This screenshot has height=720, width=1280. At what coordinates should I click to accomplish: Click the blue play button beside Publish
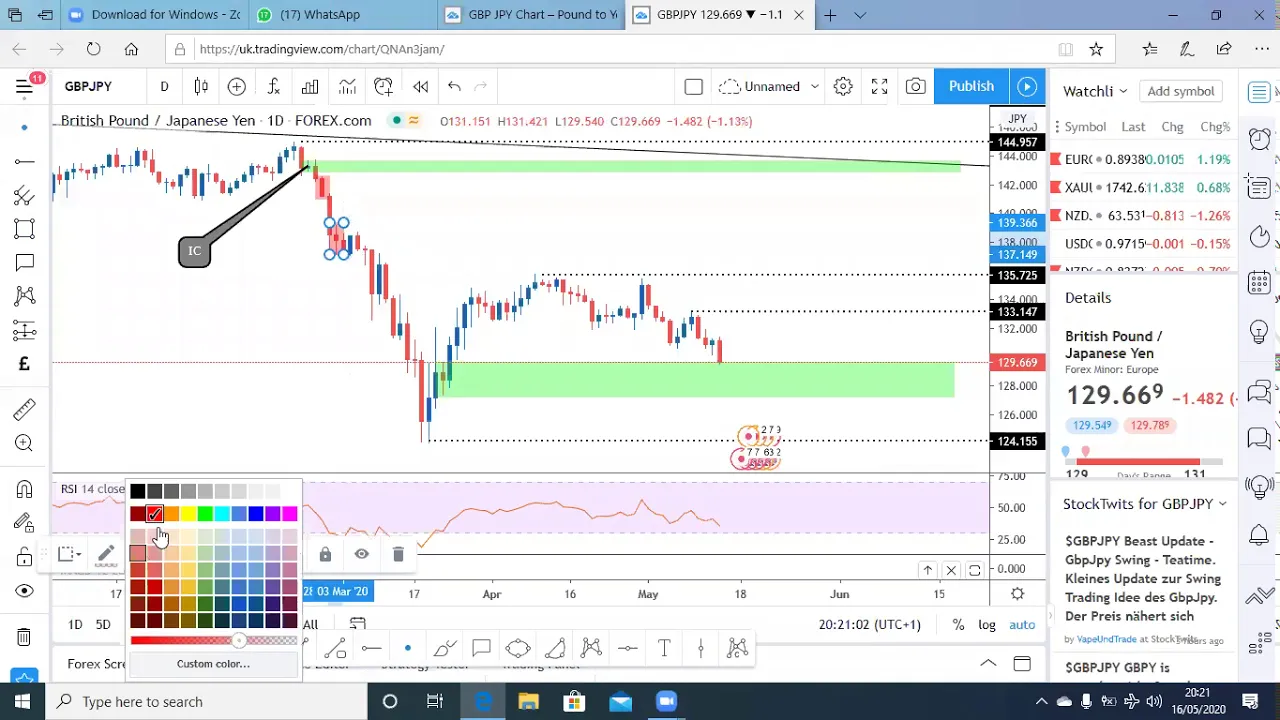[x=1027, y=87]
